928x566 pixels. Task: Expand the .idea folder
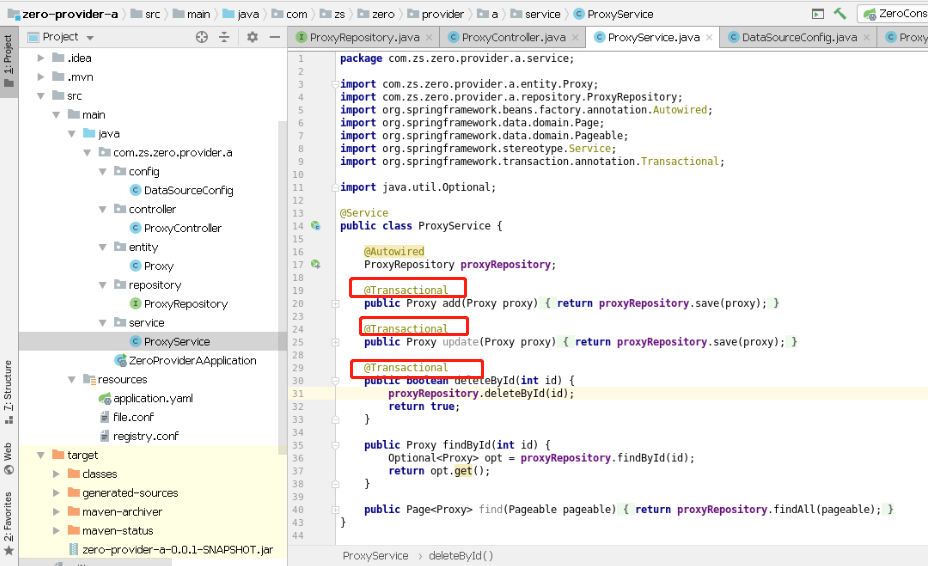click(x=40, y=58)
